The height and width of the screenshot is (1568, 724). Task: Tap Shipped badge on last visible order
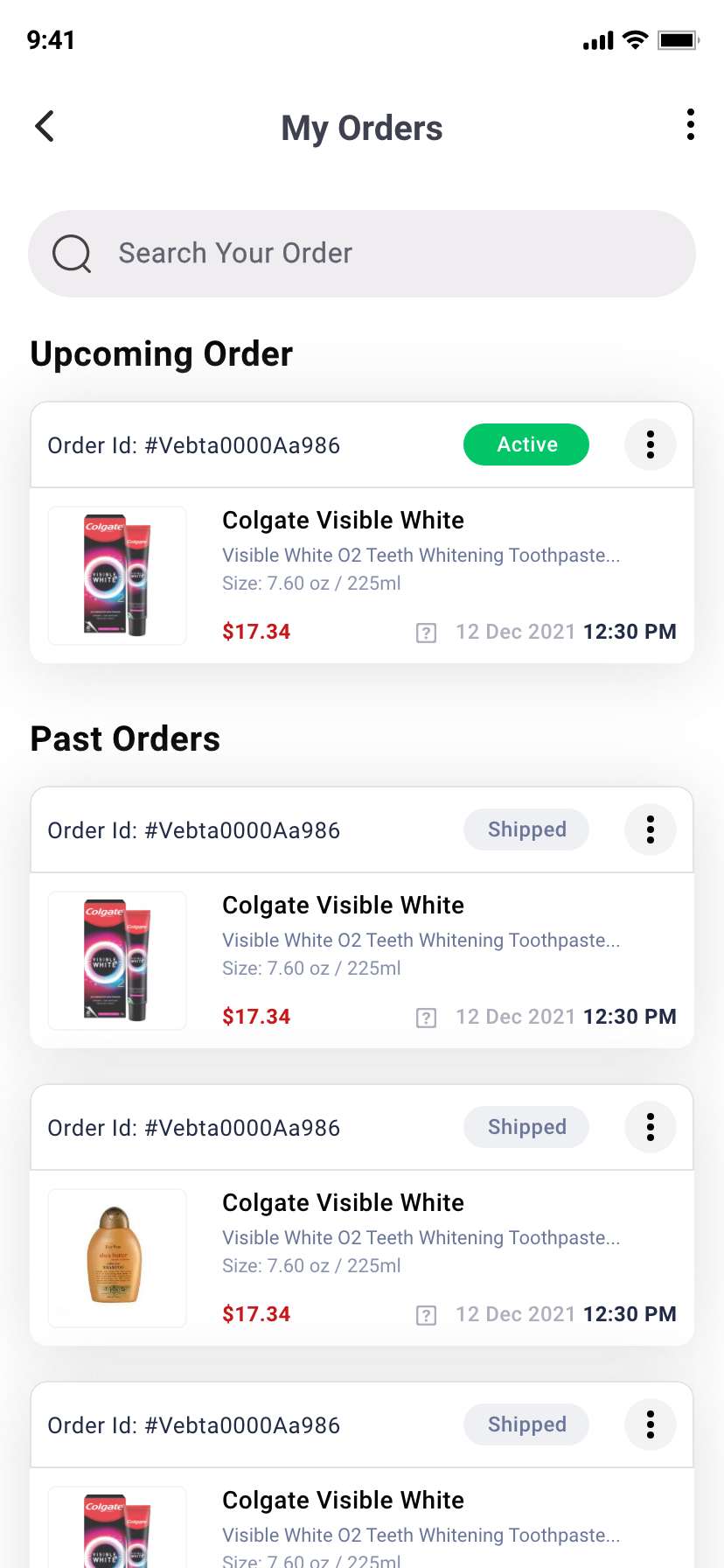point(526,1424)
